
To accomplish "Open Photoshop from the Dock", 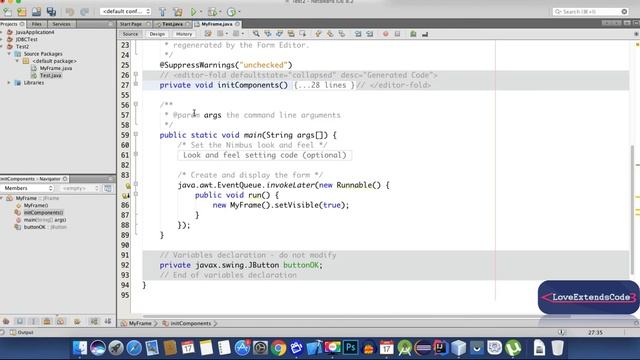I will (351, 348).
